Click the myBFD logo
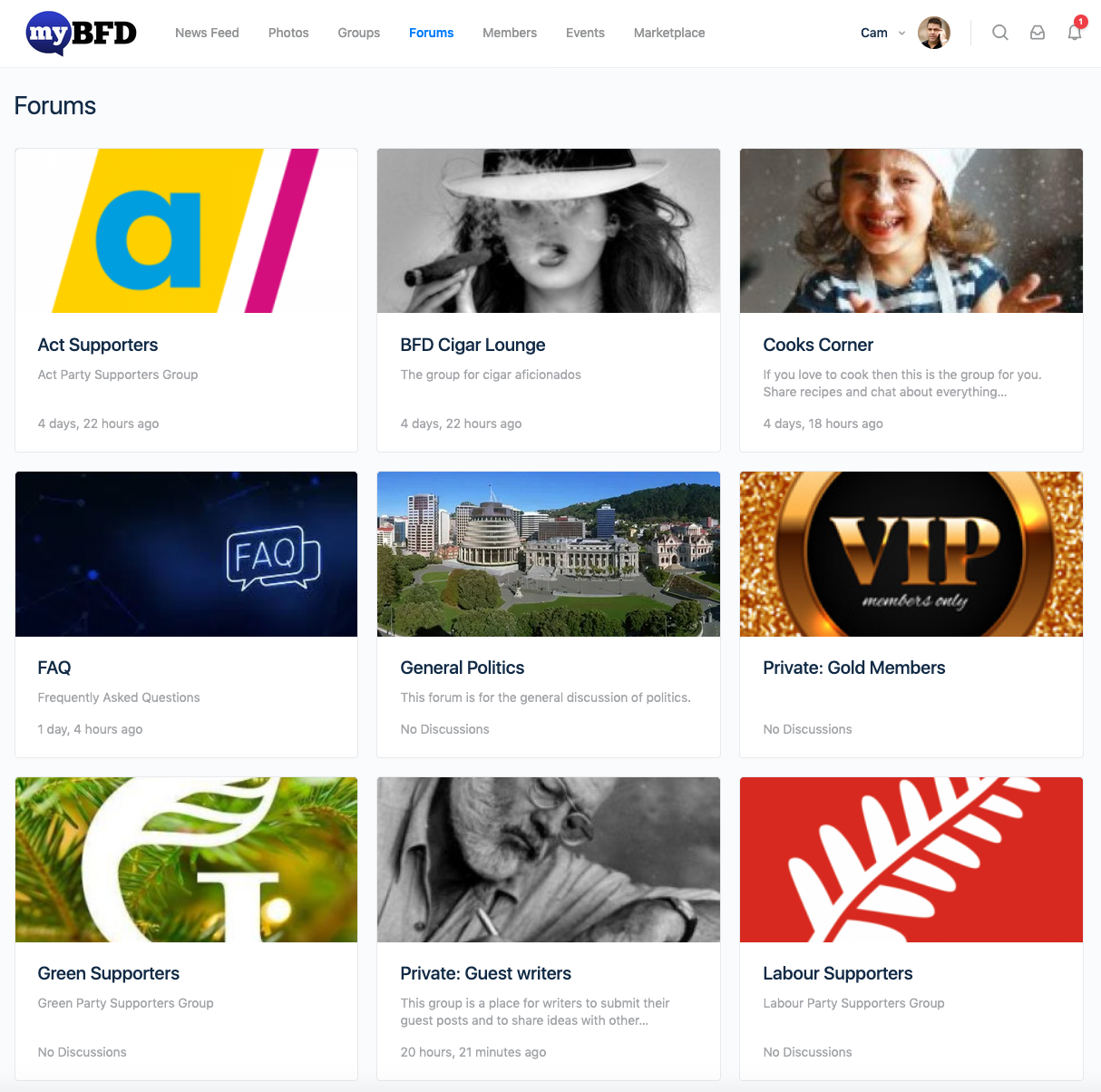Viewport: 1101px width, 1092px height. tap(82, 33)
